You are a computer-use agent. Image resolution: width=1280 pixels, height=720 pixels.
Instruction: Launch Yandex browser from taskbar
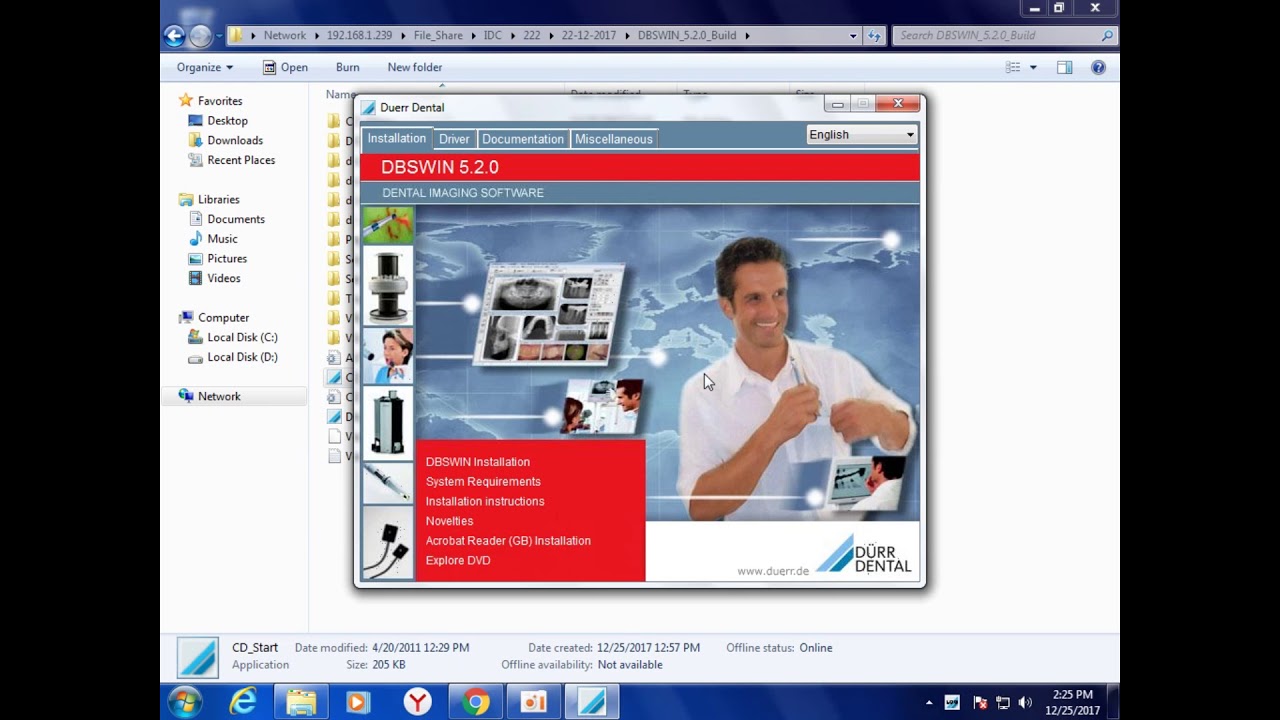click(418, 702)
